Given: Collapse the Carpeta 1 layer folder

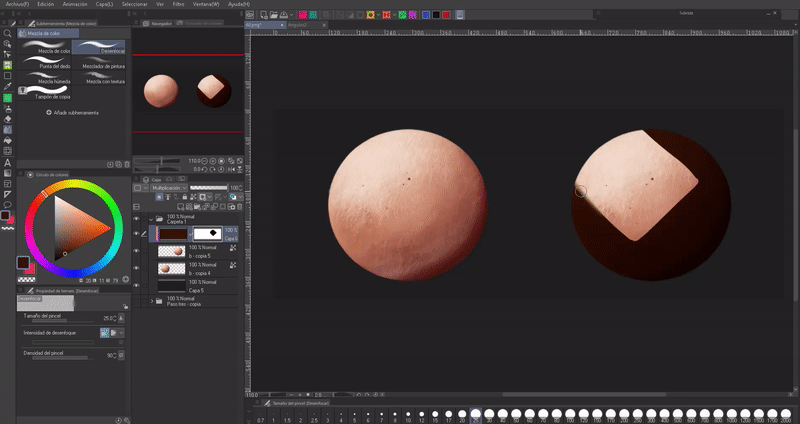Looking at the screenshot, I should click(x=152, y=218).
